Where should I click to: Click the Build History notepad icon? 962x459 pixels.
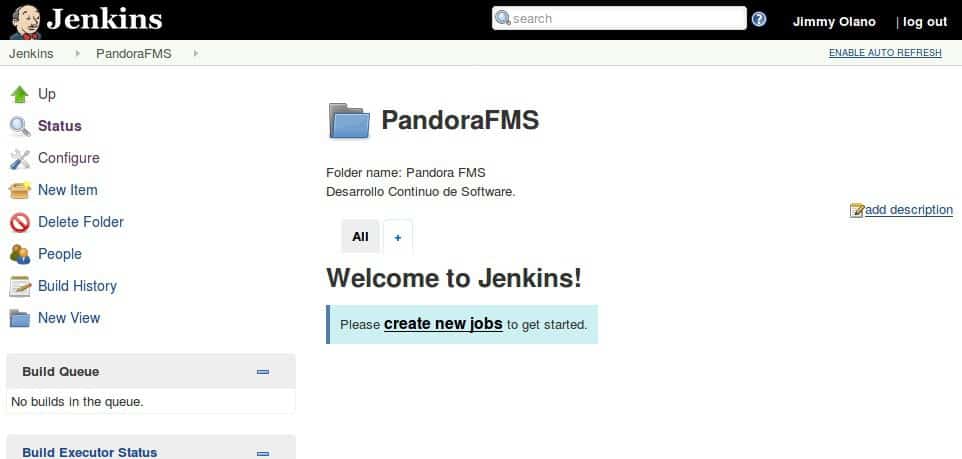pyautogui.click(x=20, y=286)
